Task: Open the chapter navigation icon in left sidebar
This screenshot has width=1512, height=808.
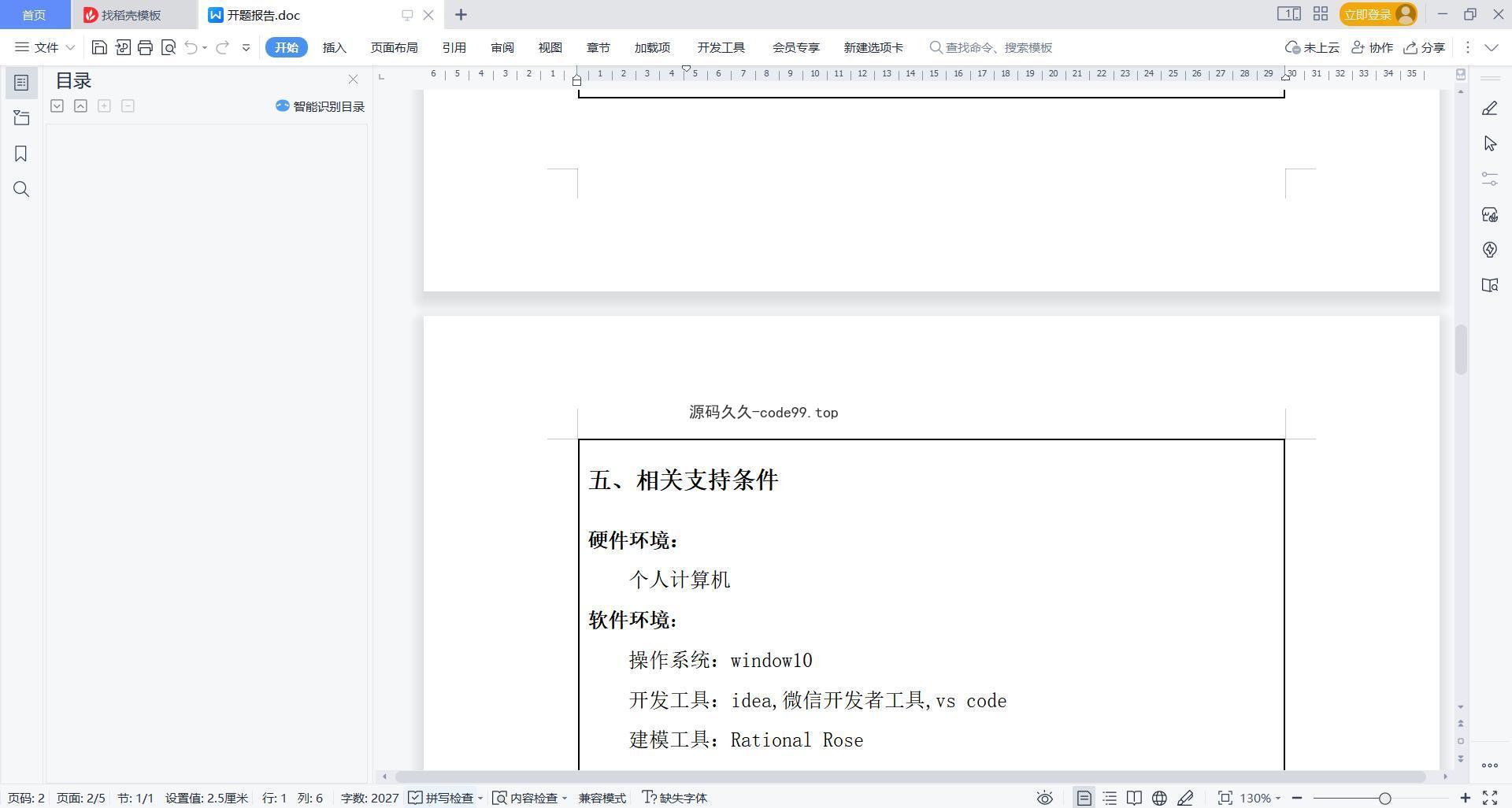Action: pyautogui.click(x=21, y=118)
